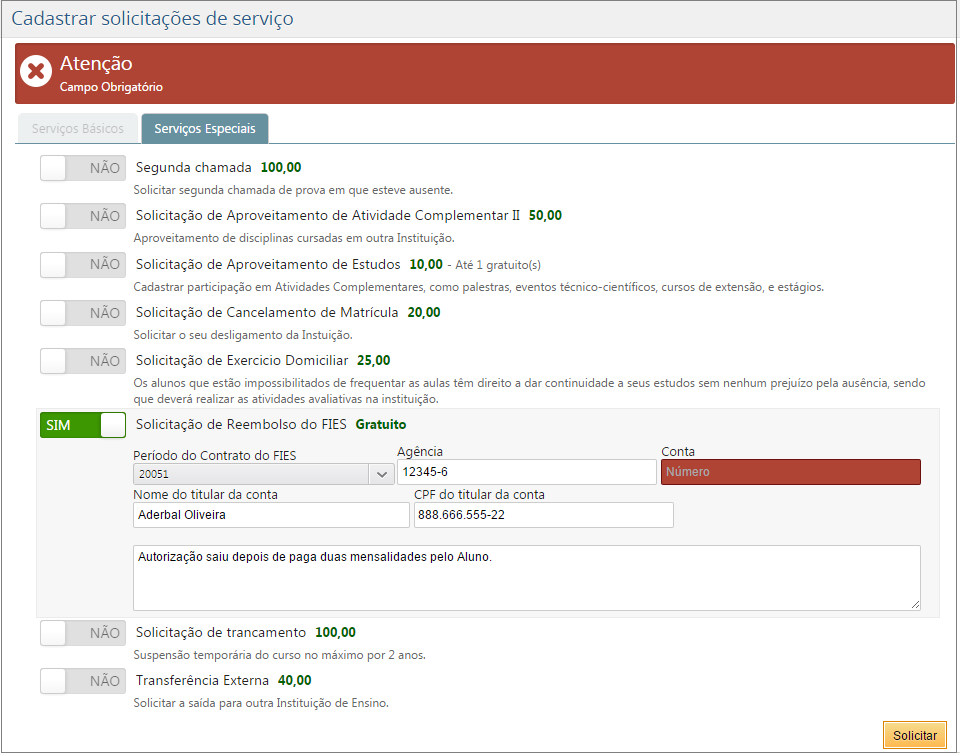This screenshot has width=960, height=756.
Task: Click the Agência input field
Action: click(526, 472)
